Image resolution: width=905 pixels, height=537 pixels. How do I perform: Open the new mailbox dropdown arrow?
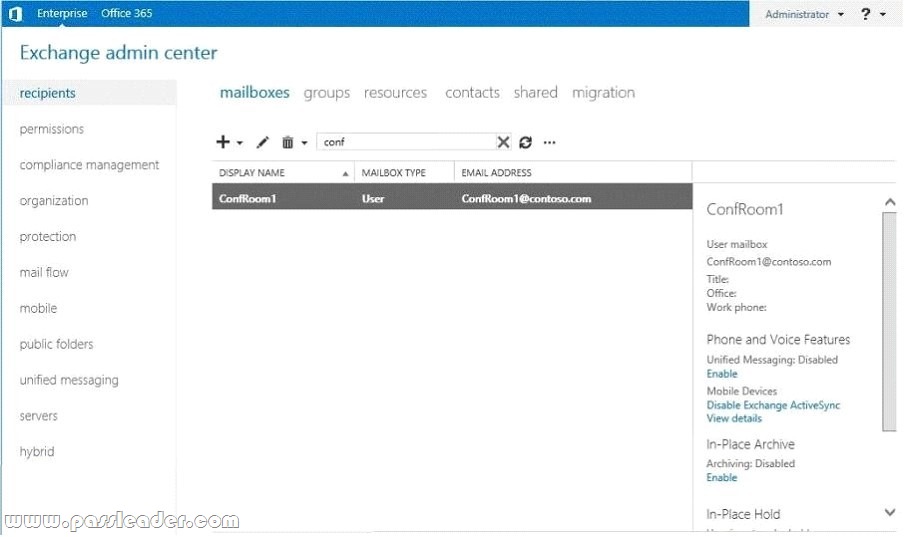tap(240, 143)
